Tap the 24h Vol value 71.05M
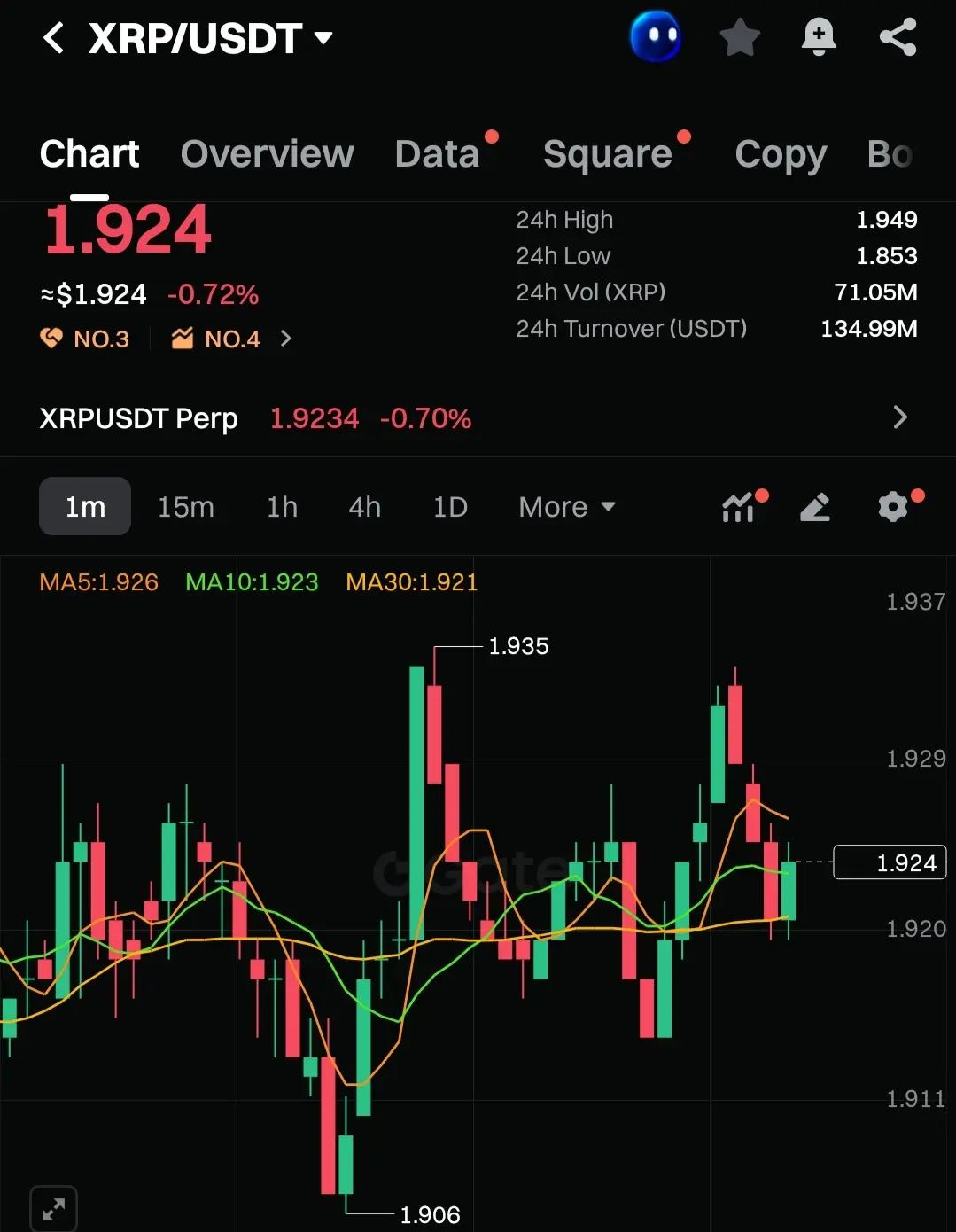956x1232 pixels. click(876, 292)
